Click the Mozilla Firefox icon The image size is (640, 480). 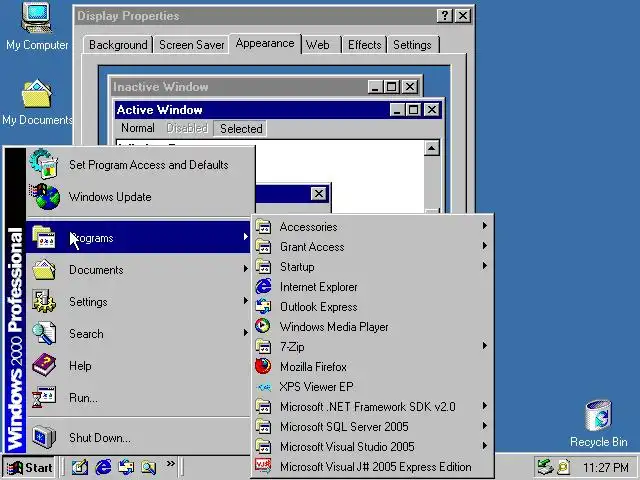point(263,367)
